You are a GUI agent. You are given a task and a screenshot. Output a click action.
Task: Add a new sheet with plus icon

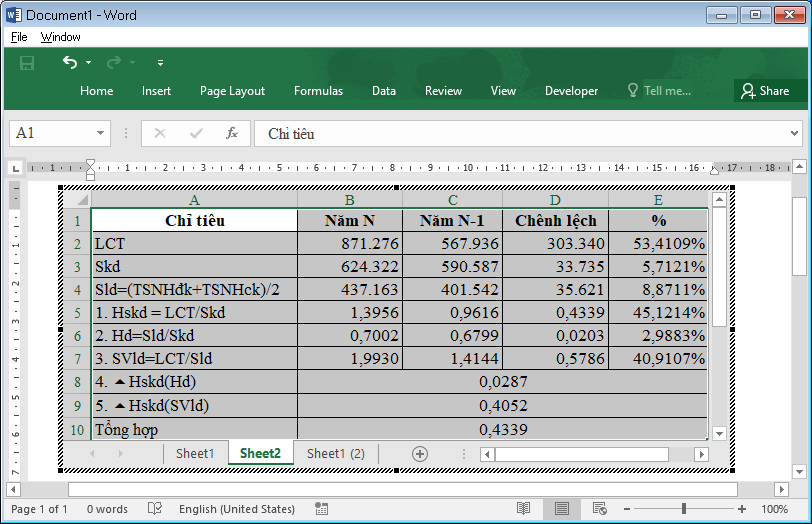(420, 453)
